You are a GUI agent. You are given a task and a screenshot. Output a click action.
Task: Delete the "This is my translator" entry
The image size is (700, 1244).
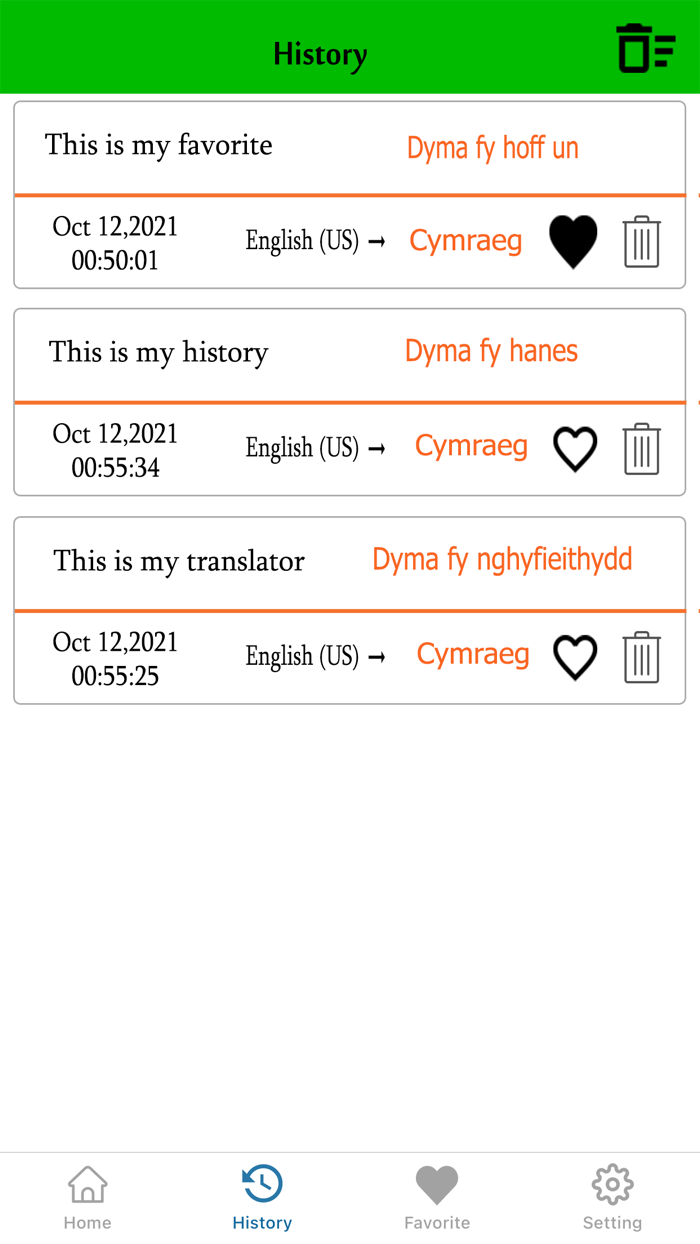click(x=641, y=656)
